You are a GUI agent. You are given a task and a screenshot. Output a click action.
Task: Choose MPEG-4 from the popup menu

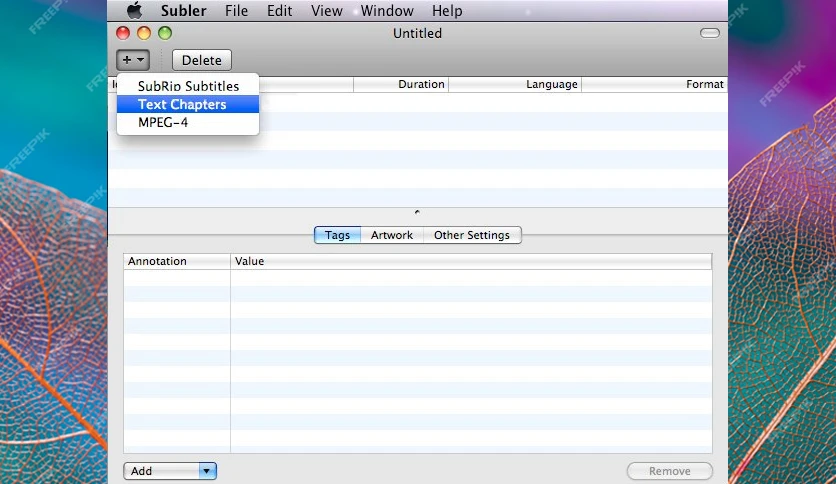pyautogui.click(x=188, y=122)
